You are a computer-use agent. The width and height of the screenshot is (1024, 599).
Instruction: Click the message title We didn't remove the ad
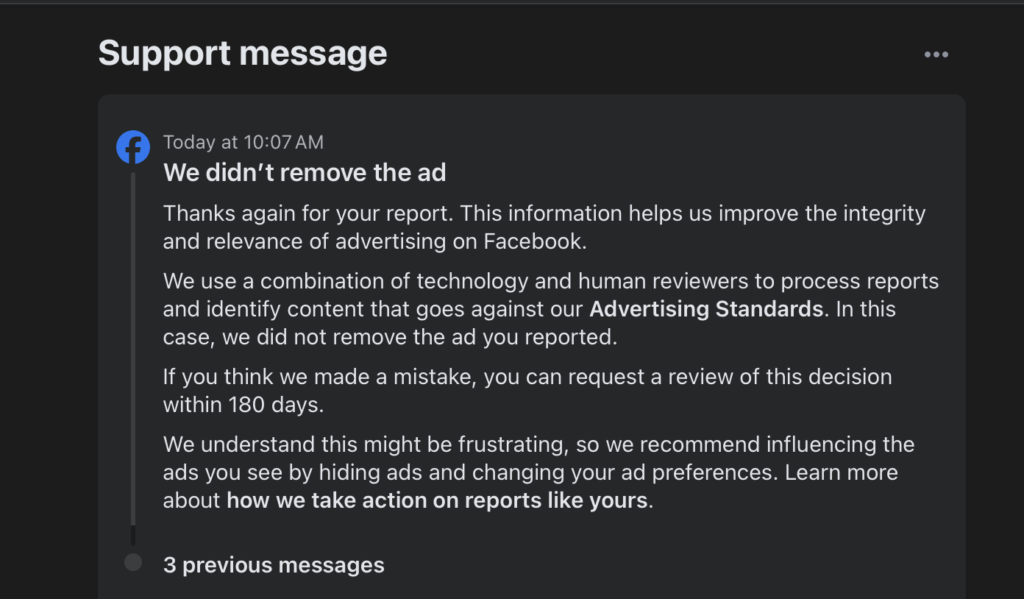point(305,172)
